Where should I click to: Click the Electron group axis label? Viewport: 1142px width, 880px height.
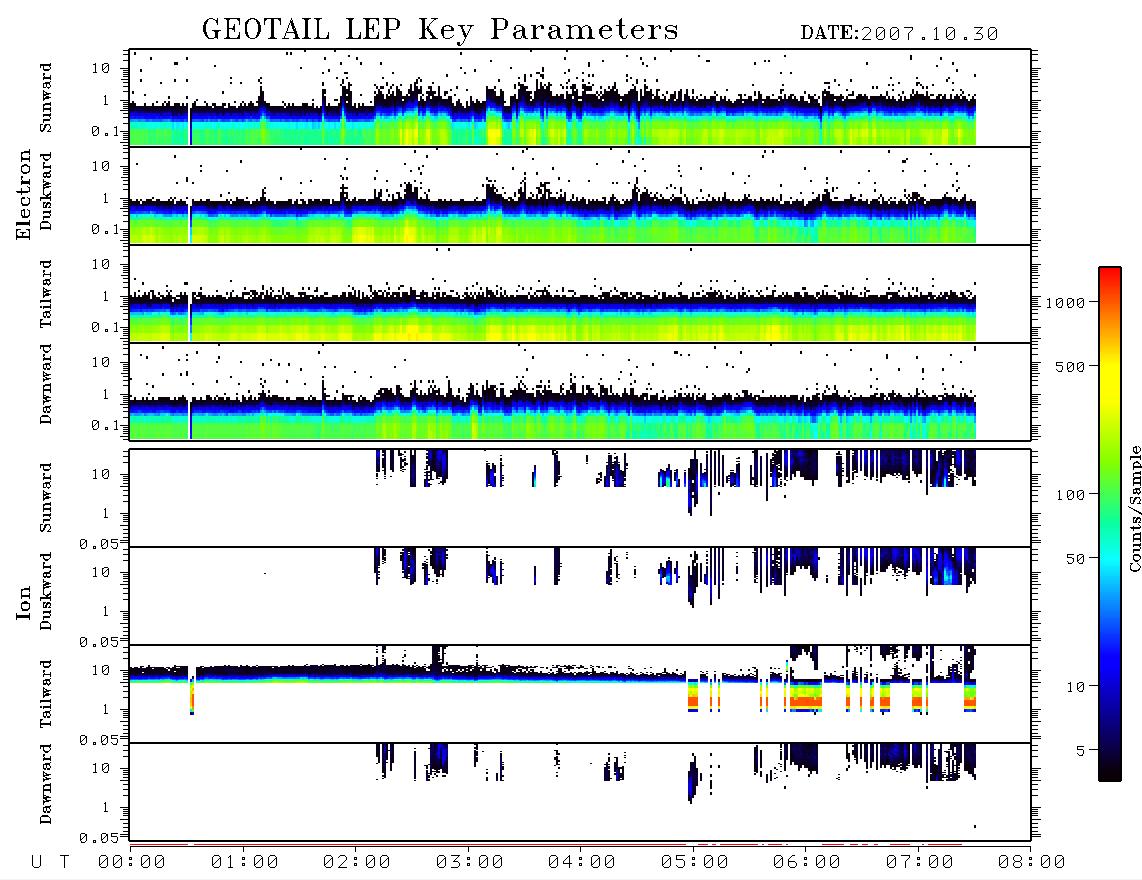pyautogui.click(x=23, y=194)
